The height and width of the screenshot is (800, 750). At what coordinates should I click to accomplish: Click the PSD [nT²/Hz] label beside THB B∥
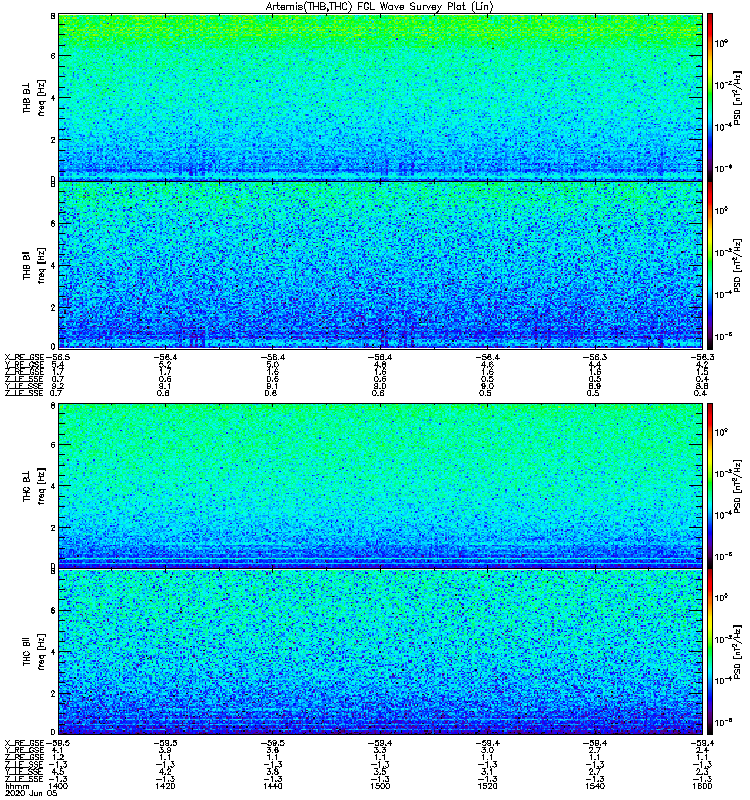pos(738,265)
